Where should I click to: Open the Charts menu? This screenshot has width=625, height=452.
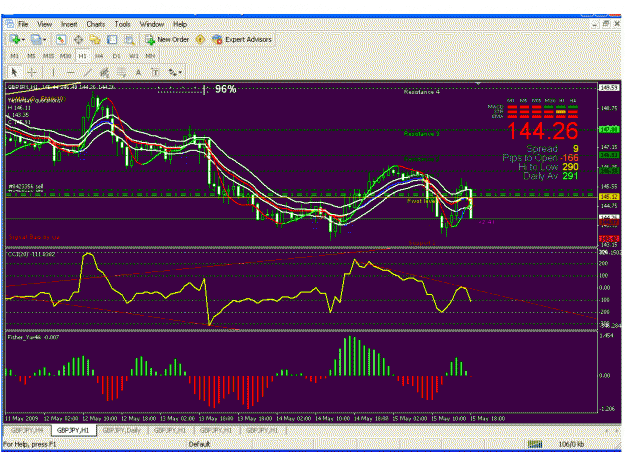96,24
